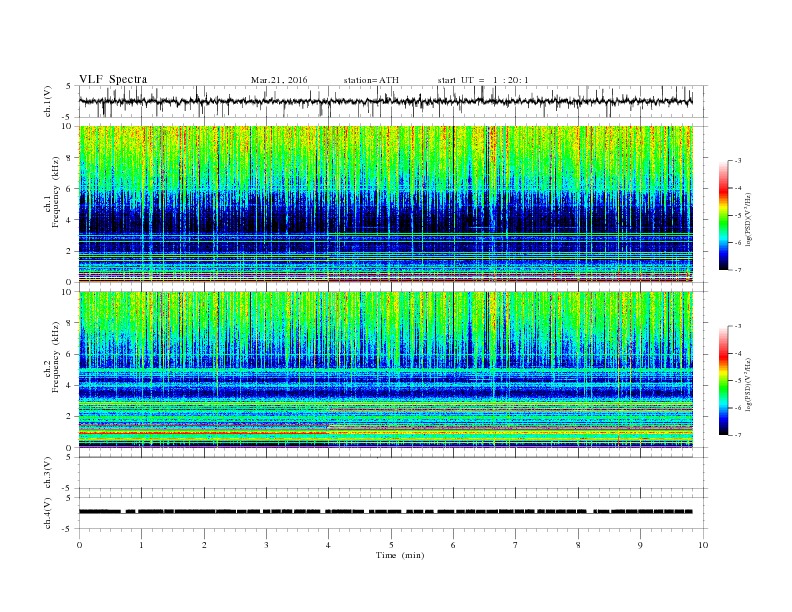Click time axis tick label "0"
This screenshot has height=612, width=792.
(79, 545)
